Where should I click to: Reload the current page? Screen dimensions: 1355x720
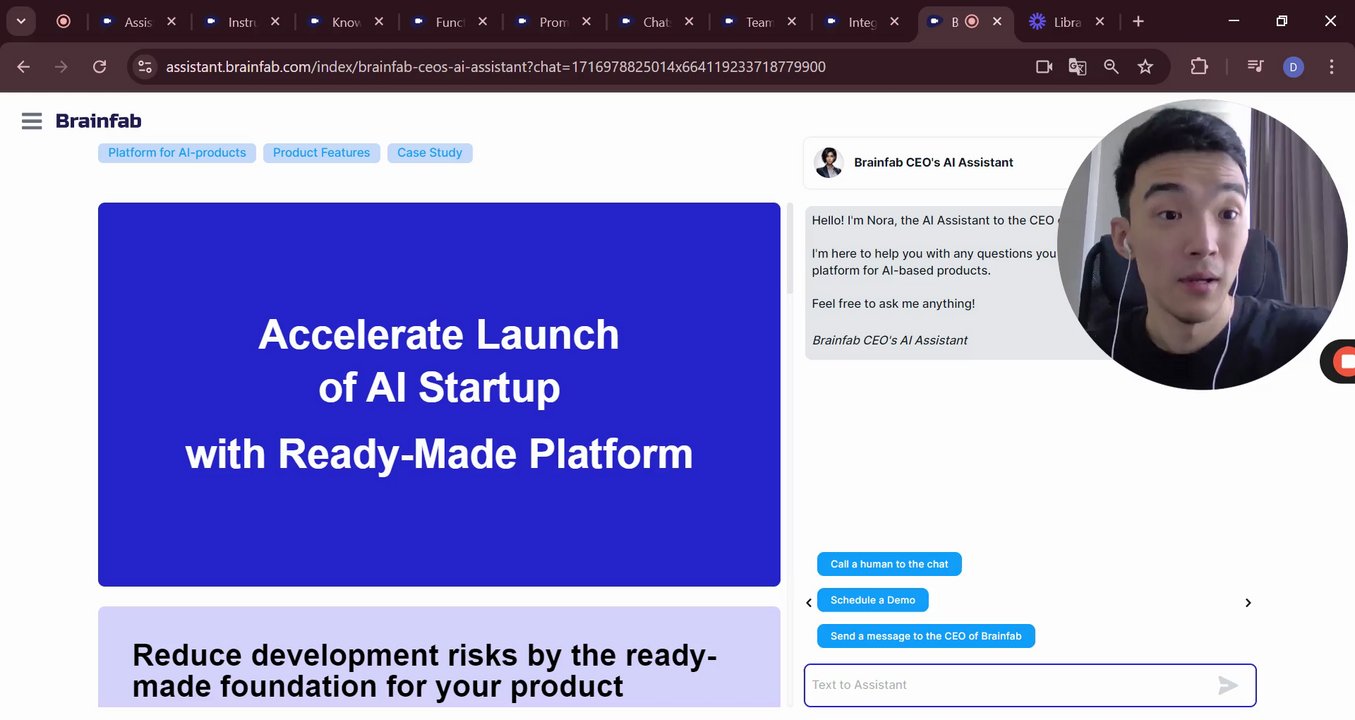[100, 67]
